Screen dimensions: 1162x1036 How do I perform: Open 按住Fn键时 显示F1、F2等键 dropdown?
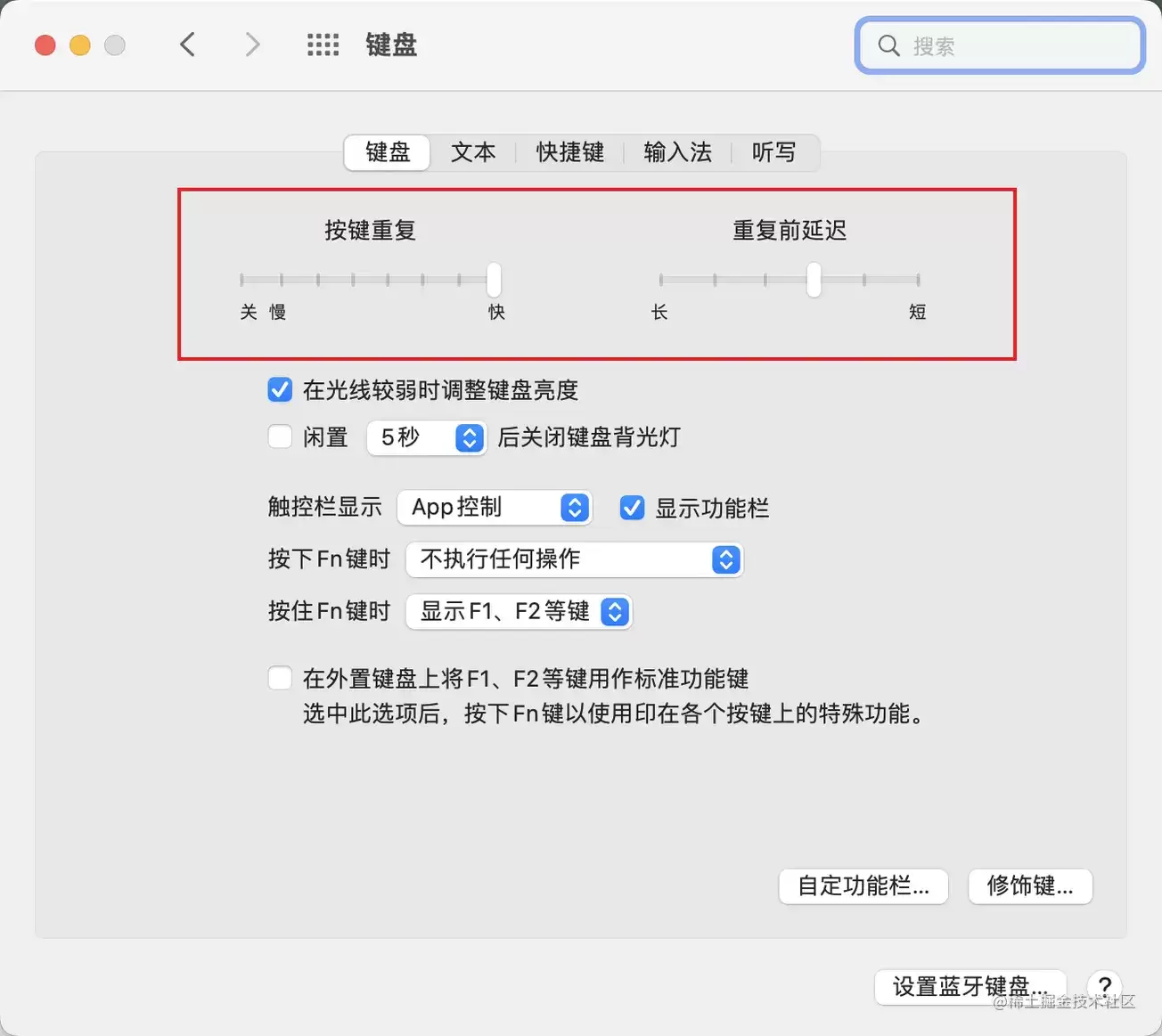pos(519,612)
